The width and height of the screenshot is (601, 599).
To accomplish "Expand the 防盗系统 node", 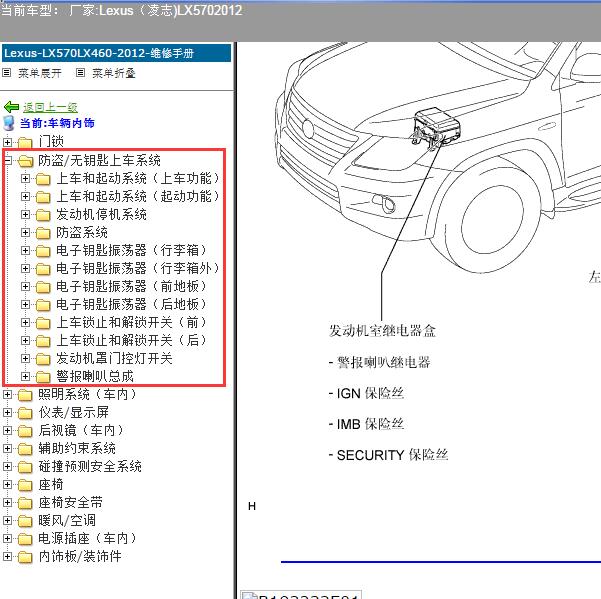I will pos(25,233).
